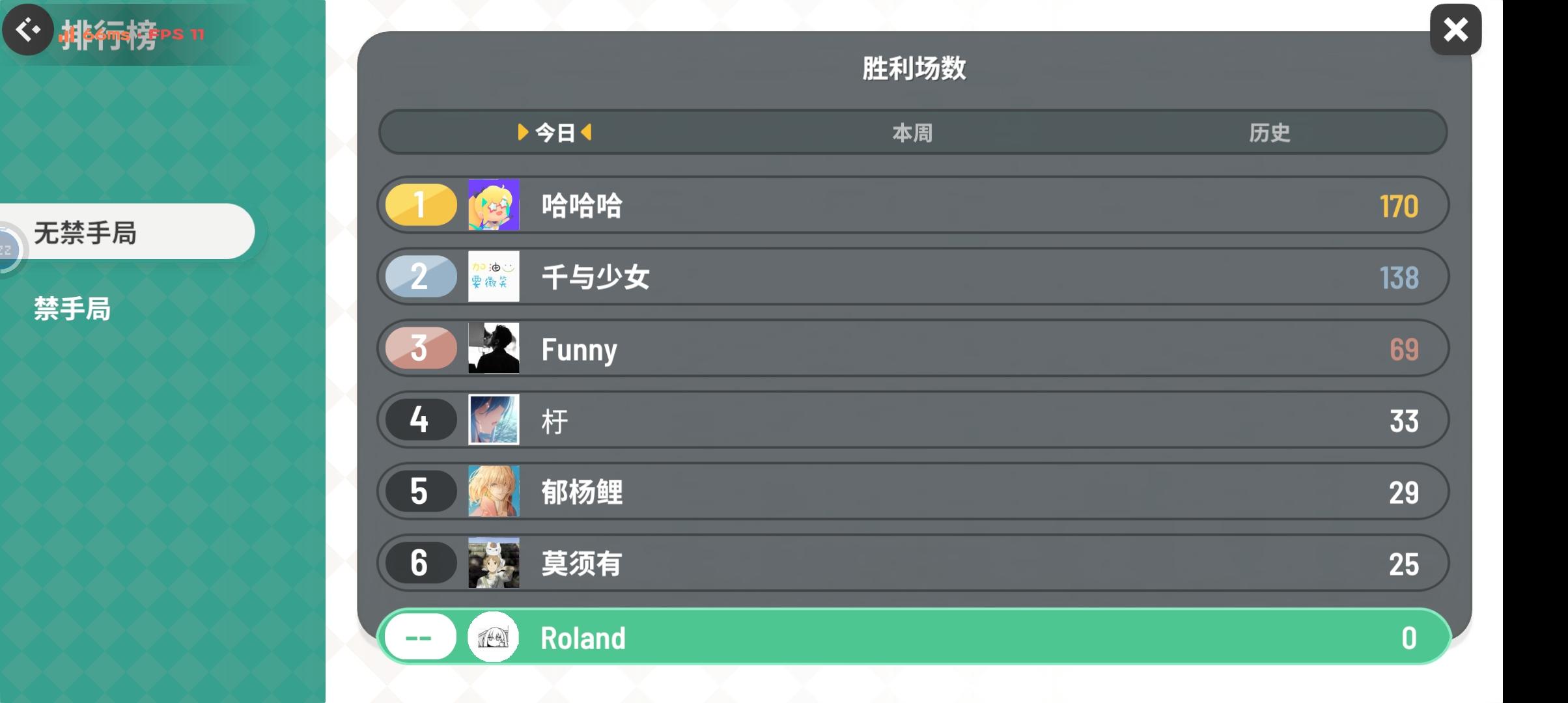
Task: Tap Roland's round avatar icon
Action: click(493, 637)
